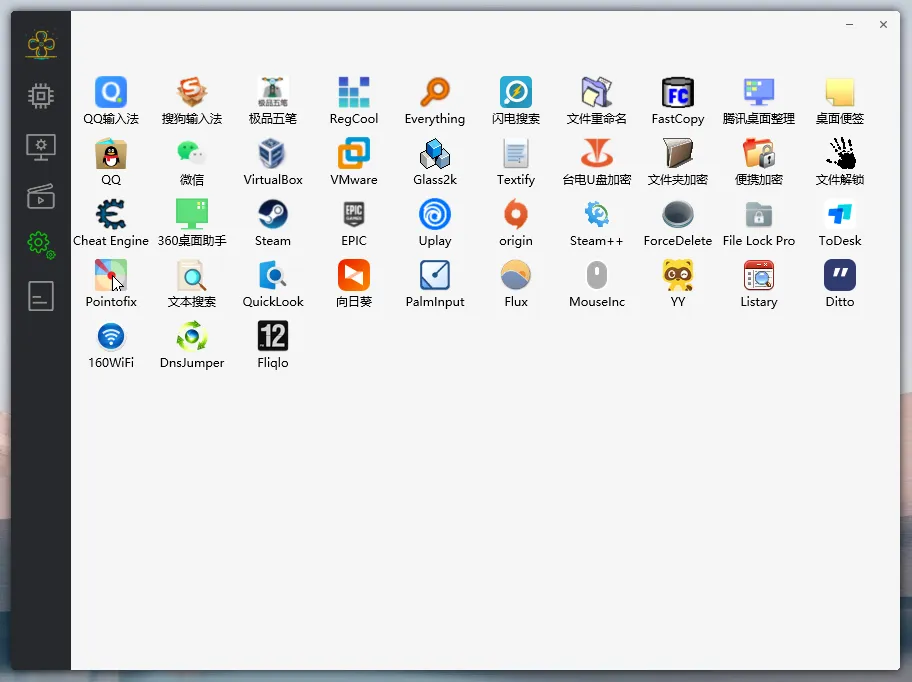Select the 极品五笔 icon

[273, 92]
